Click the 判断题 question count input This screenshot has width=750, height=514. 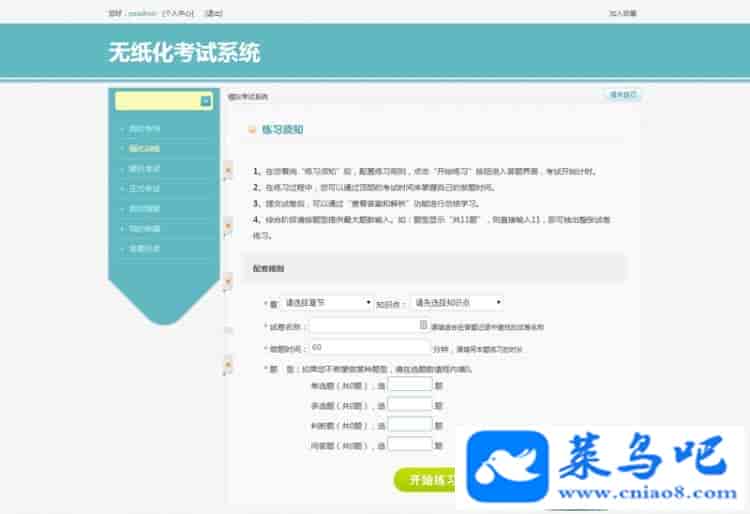pyautogui.click(x=410, y=425)
